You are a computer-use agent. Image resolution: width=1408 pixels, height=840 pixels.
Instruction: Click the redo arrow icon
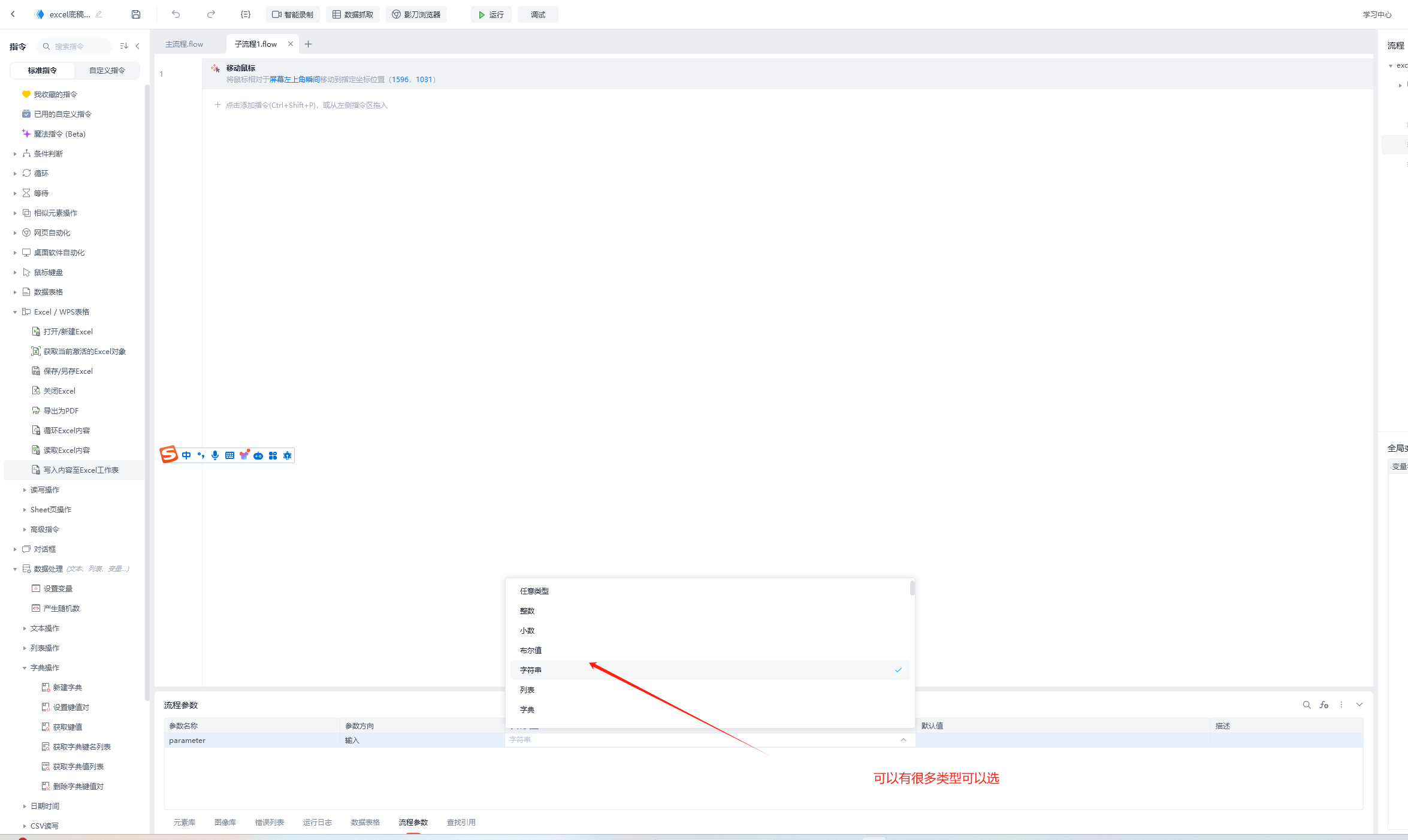[211, 14]
